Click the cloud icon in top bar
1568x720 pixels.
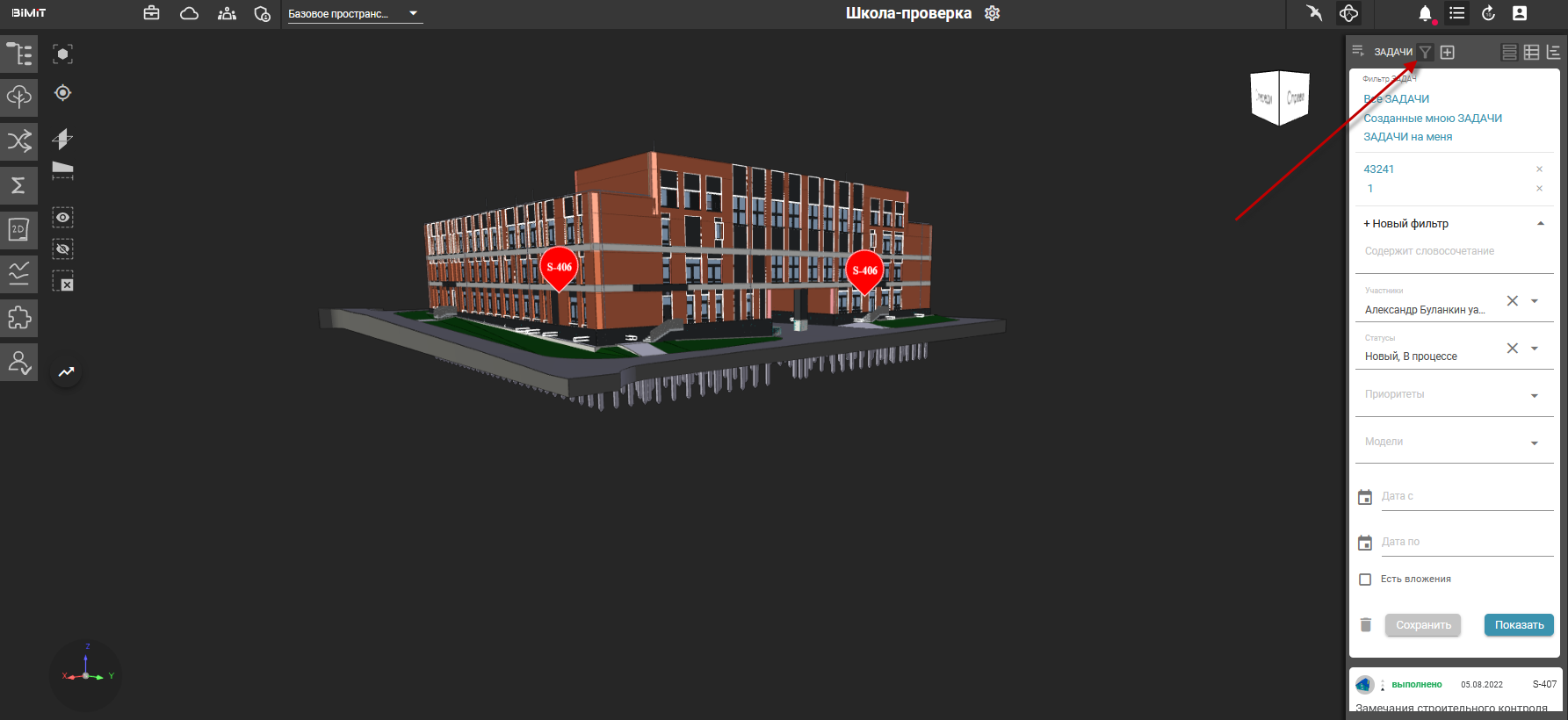(x=189, y=13)
